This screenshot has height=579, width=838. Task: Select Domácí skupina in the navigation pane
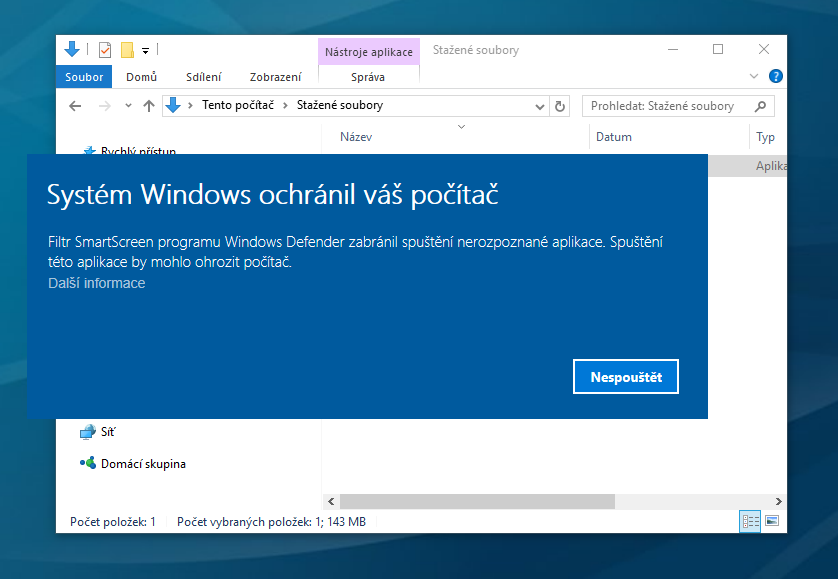coord(133,464)
